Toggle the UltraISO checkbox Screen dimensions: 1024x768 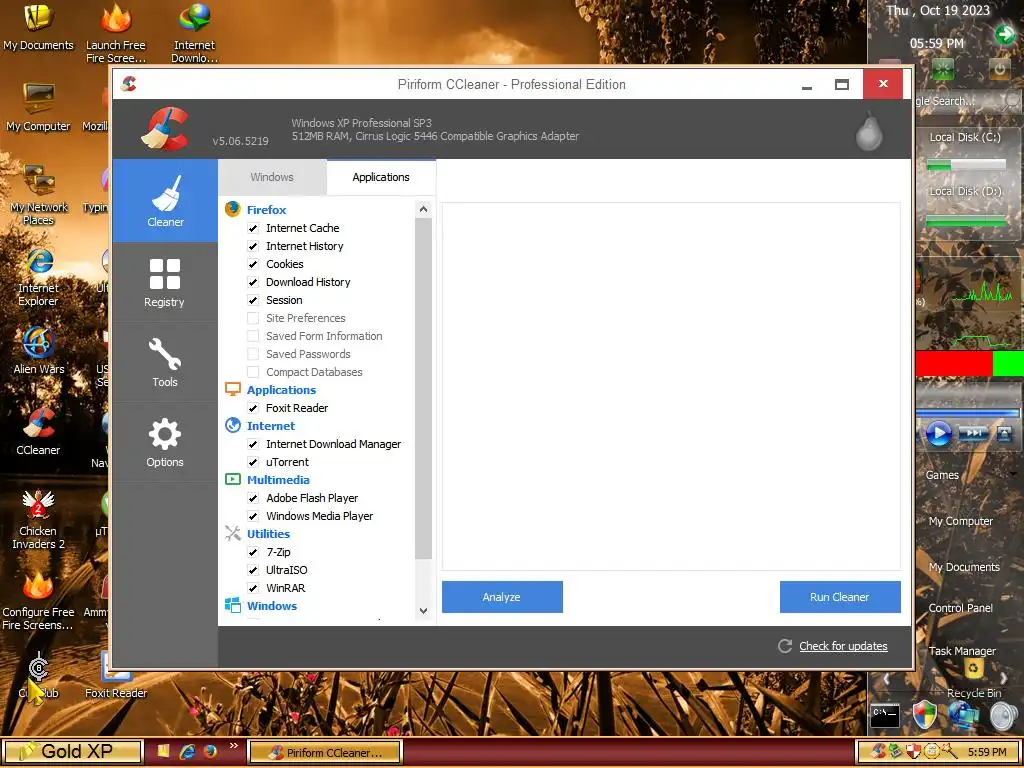253,570
